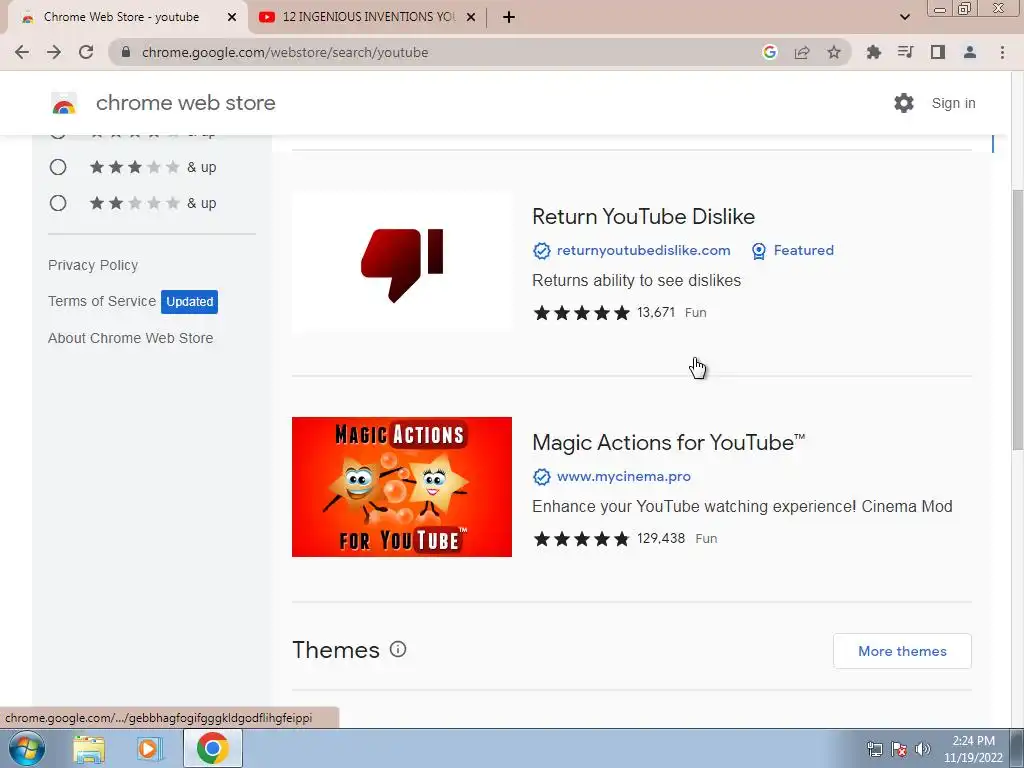
Task: Select the 3 stars & up rating filter
Action: point(58,167)
